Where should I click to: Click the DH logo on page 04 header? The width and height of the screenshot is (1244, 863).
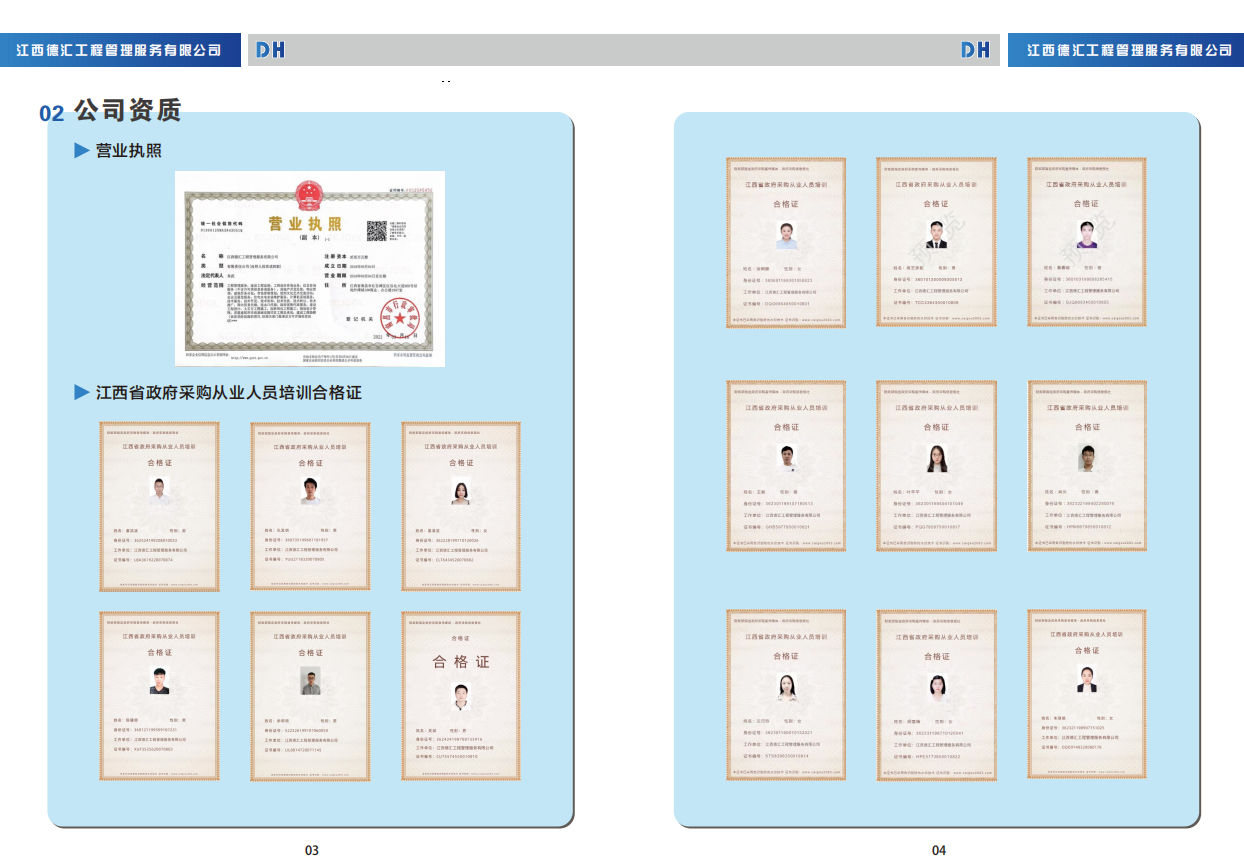pos(974,50)
